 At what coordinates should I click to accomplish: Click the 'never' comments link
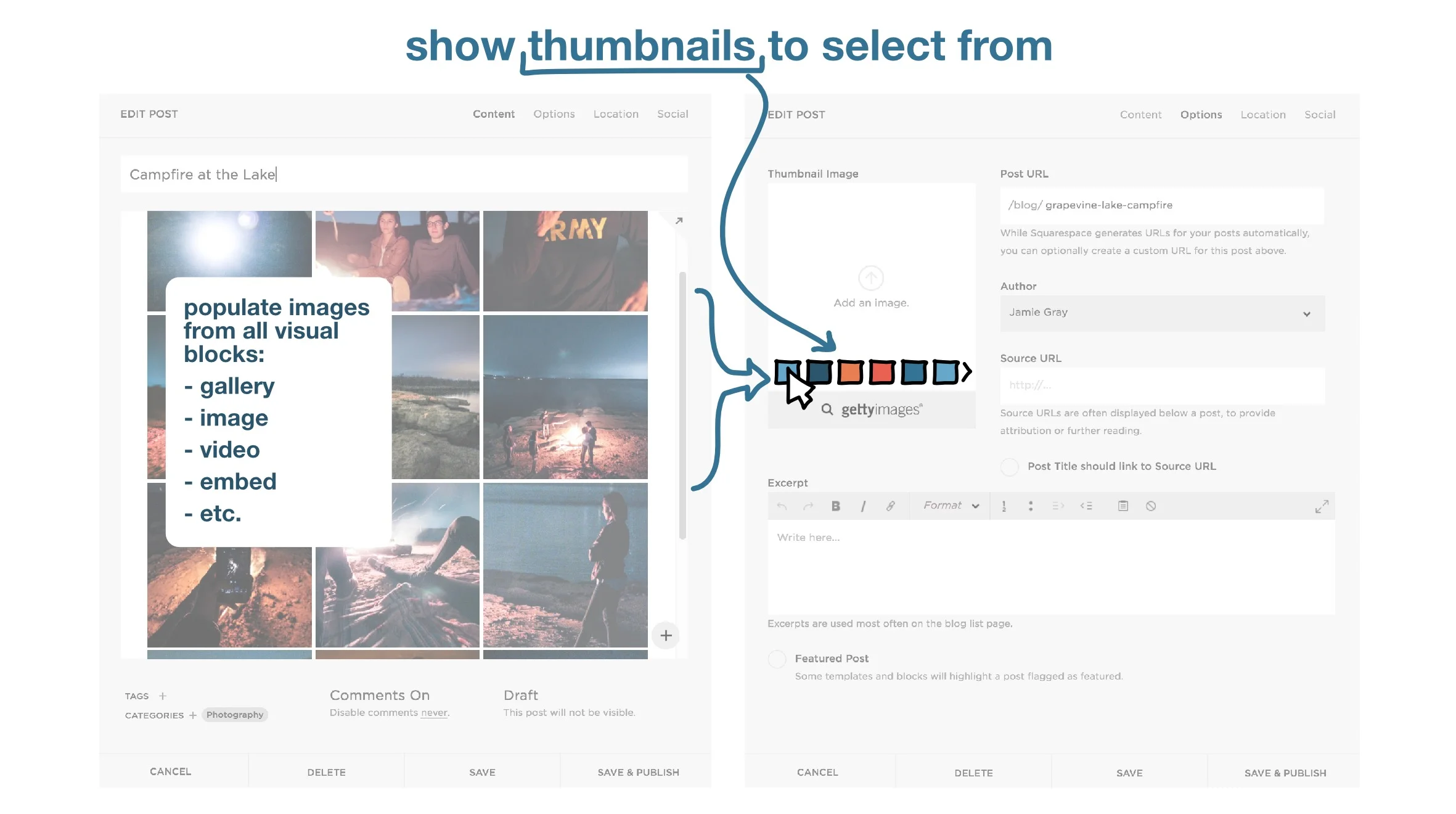pyautogui.click(x=435, y=713)
